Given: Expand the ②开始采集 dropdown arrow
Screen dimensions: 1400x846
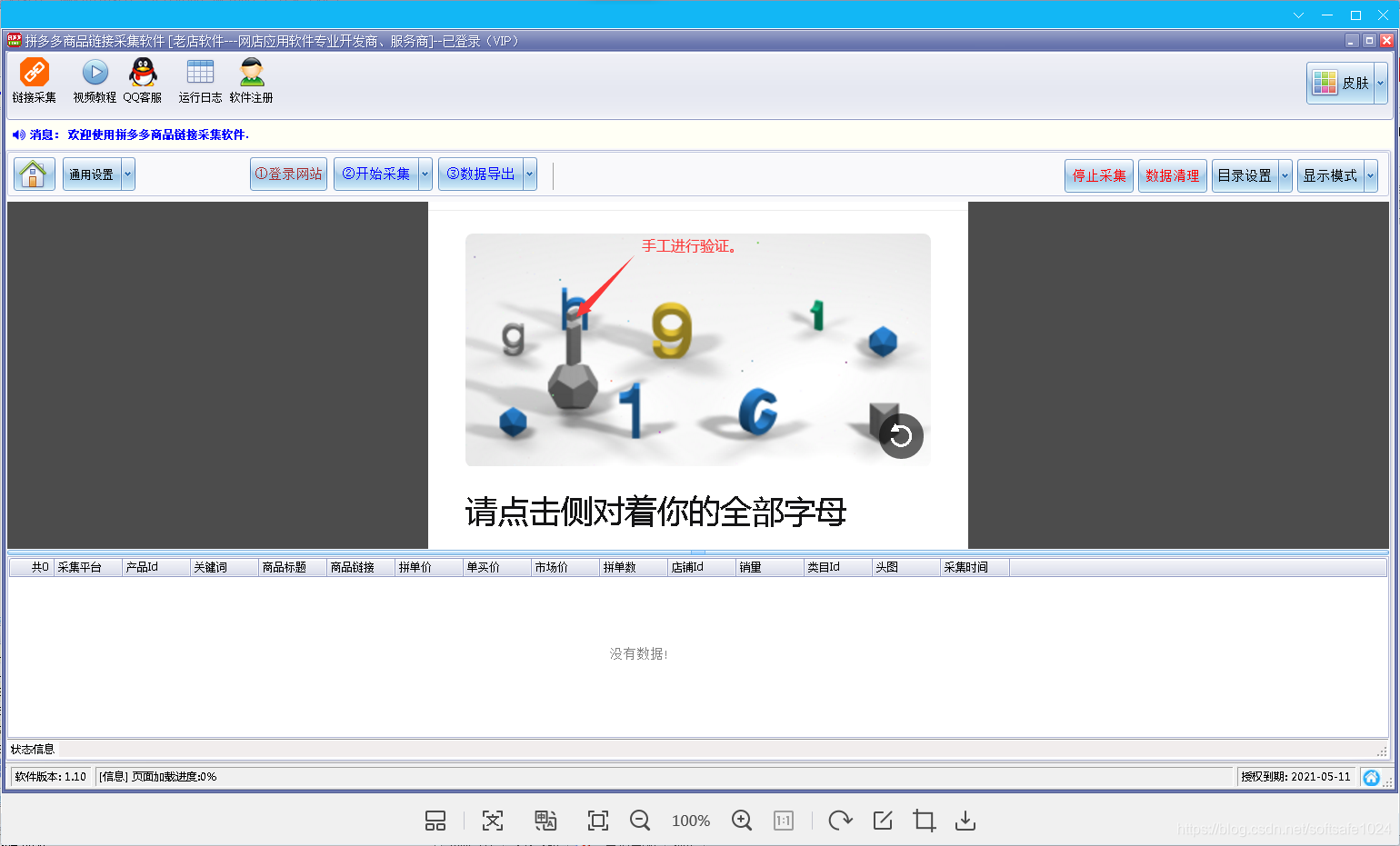Looking at the screenshot, I should coord(425,174).
